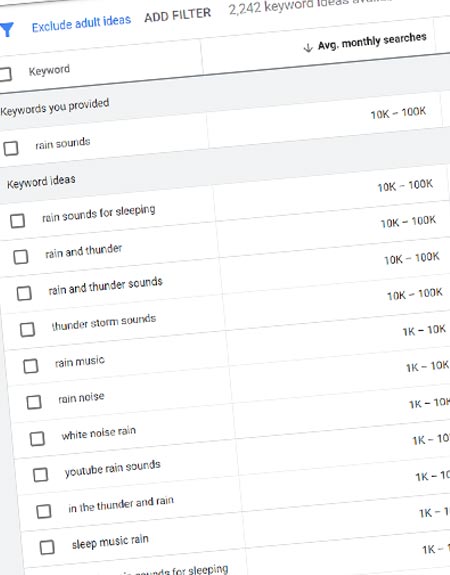Check the rain noise keyword box
The width and height of the screenshot is (450, 575).
tap(34, 402)
